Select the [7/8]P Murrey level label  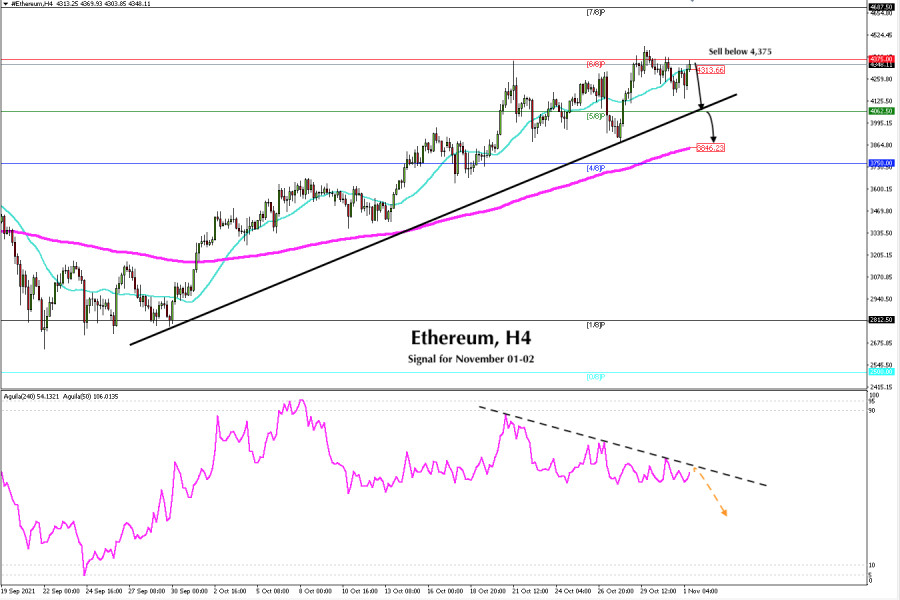click(x=596, y=12)
